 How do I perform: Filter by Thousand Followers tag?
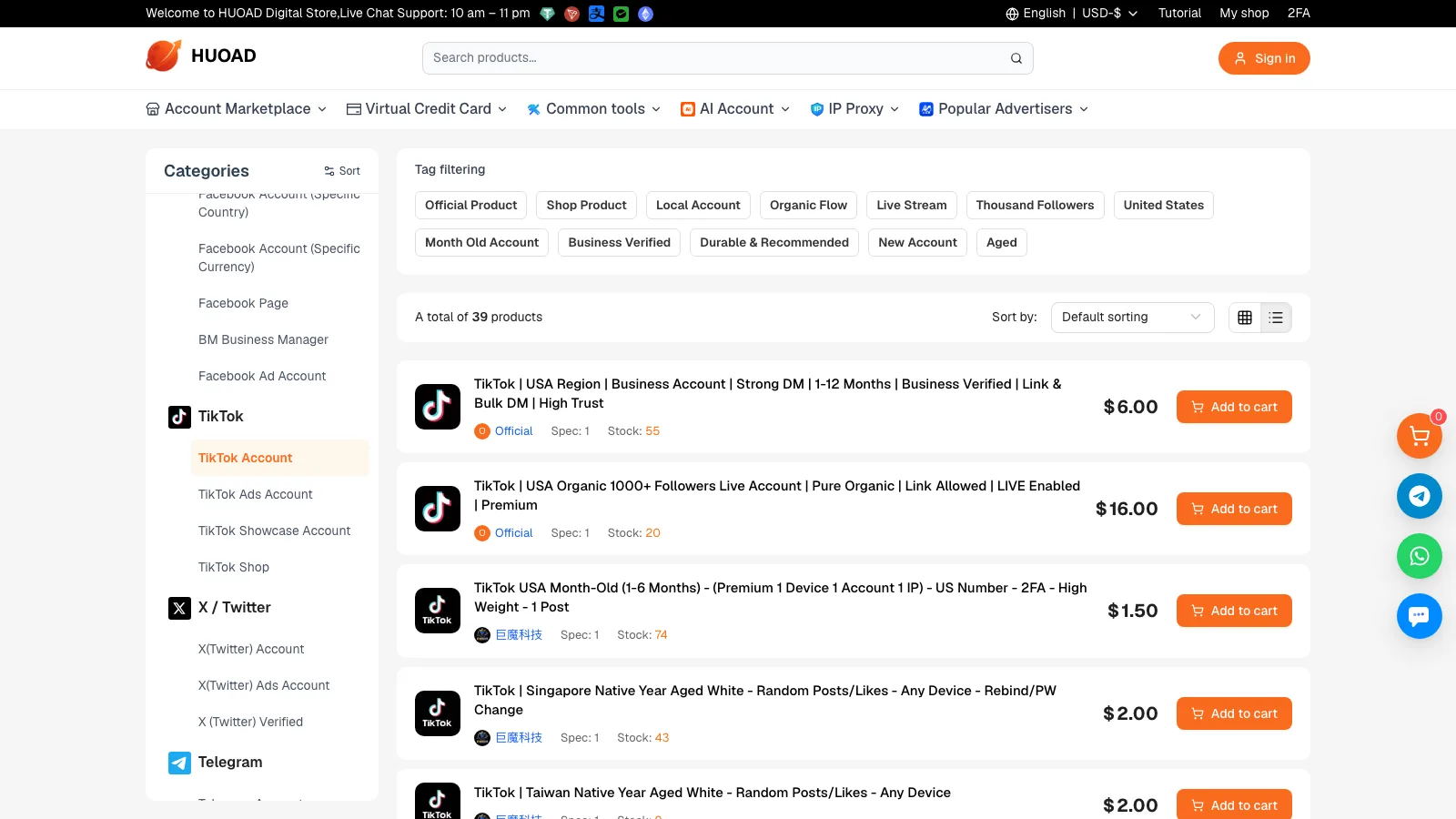1035,206
